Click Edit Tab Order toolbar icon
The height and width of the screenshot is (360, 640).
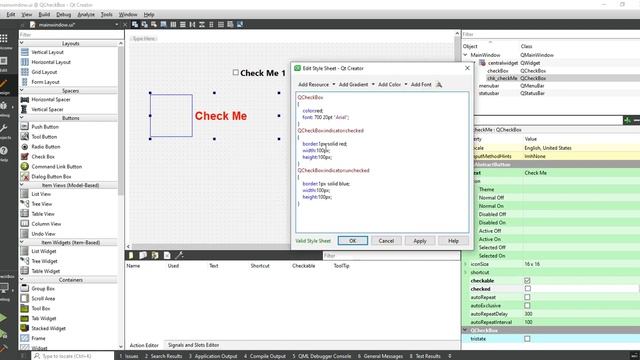click(163, 24)
